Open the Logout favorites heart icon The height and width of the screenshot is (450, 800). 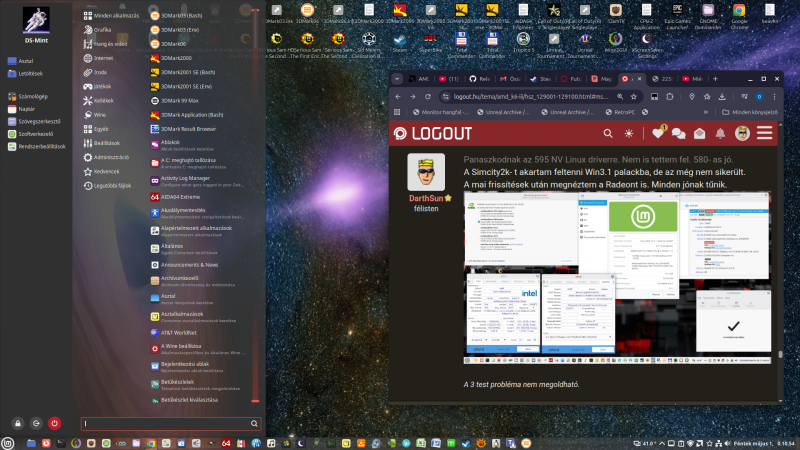pos(658,133)
